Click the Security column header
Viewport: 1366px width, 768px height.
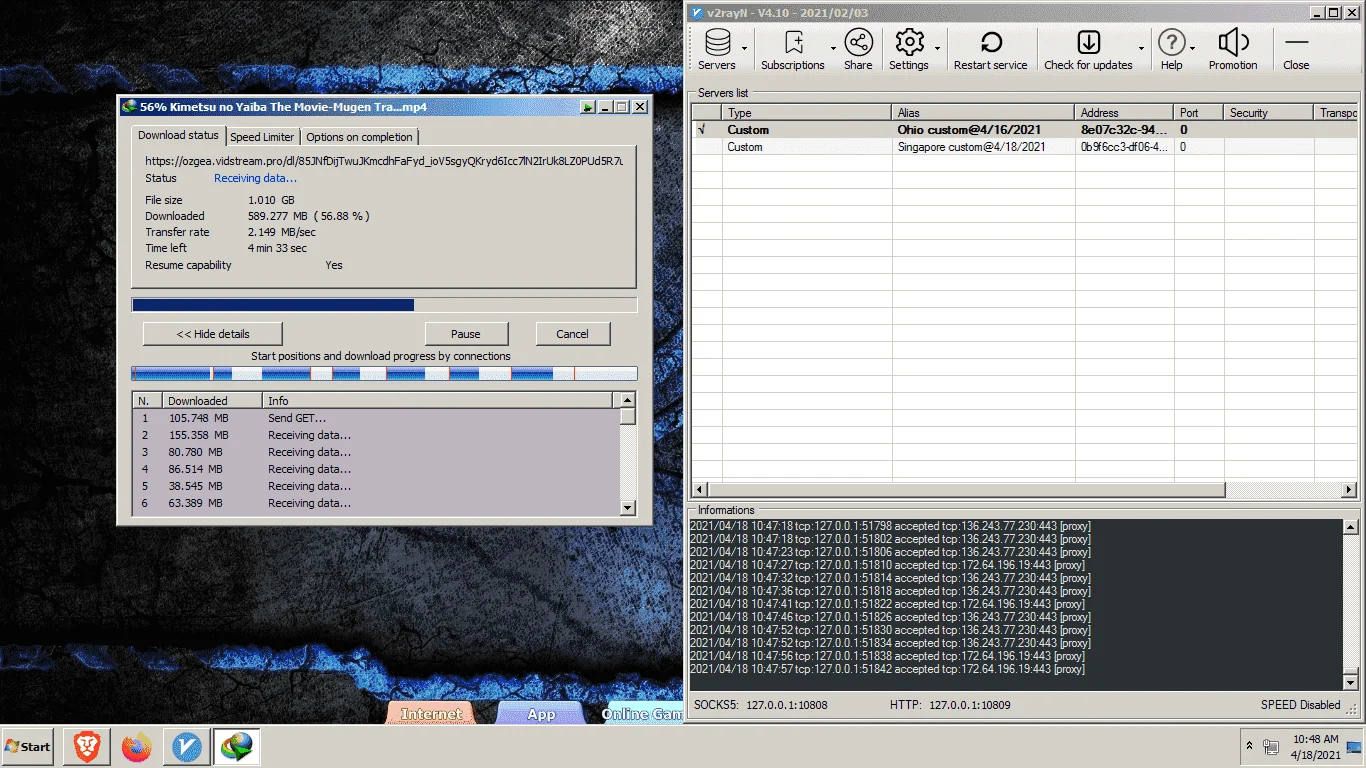click(x=1268, y=113)
